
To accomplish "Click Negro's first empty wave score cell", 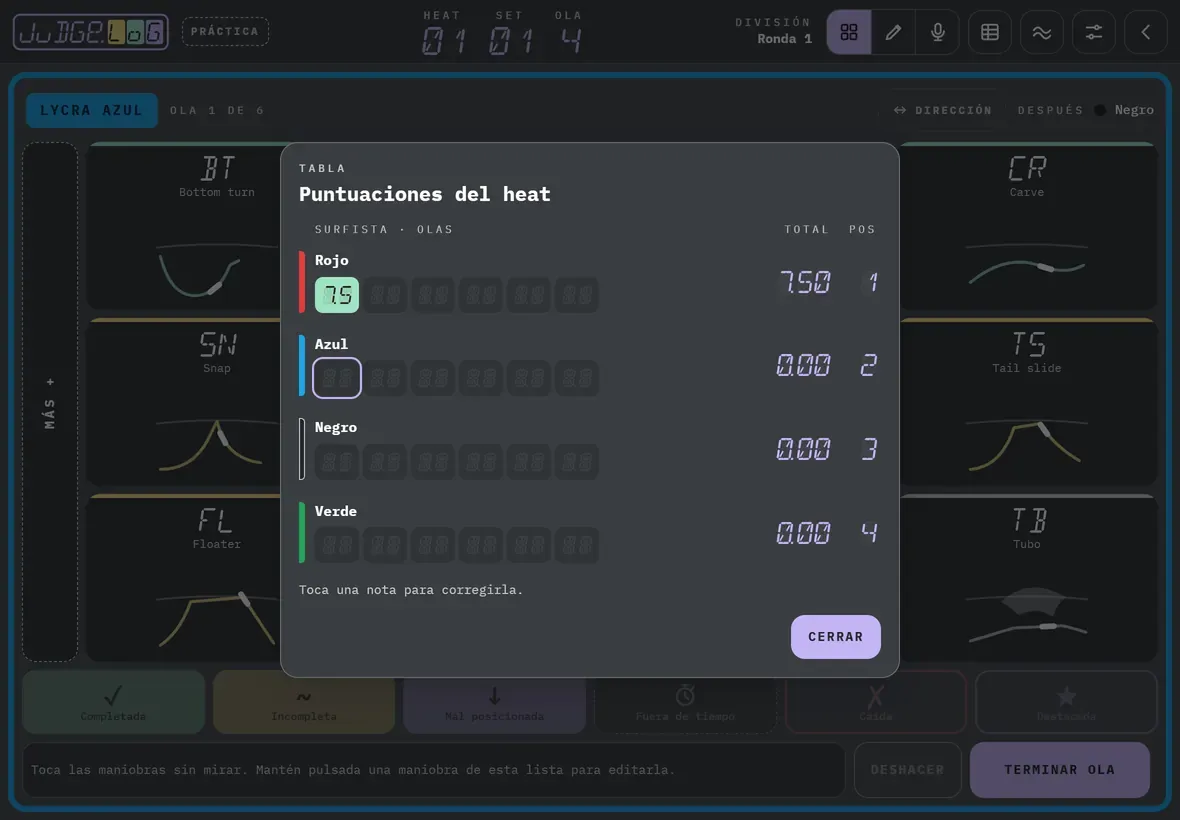I will (x=336, y=461).
